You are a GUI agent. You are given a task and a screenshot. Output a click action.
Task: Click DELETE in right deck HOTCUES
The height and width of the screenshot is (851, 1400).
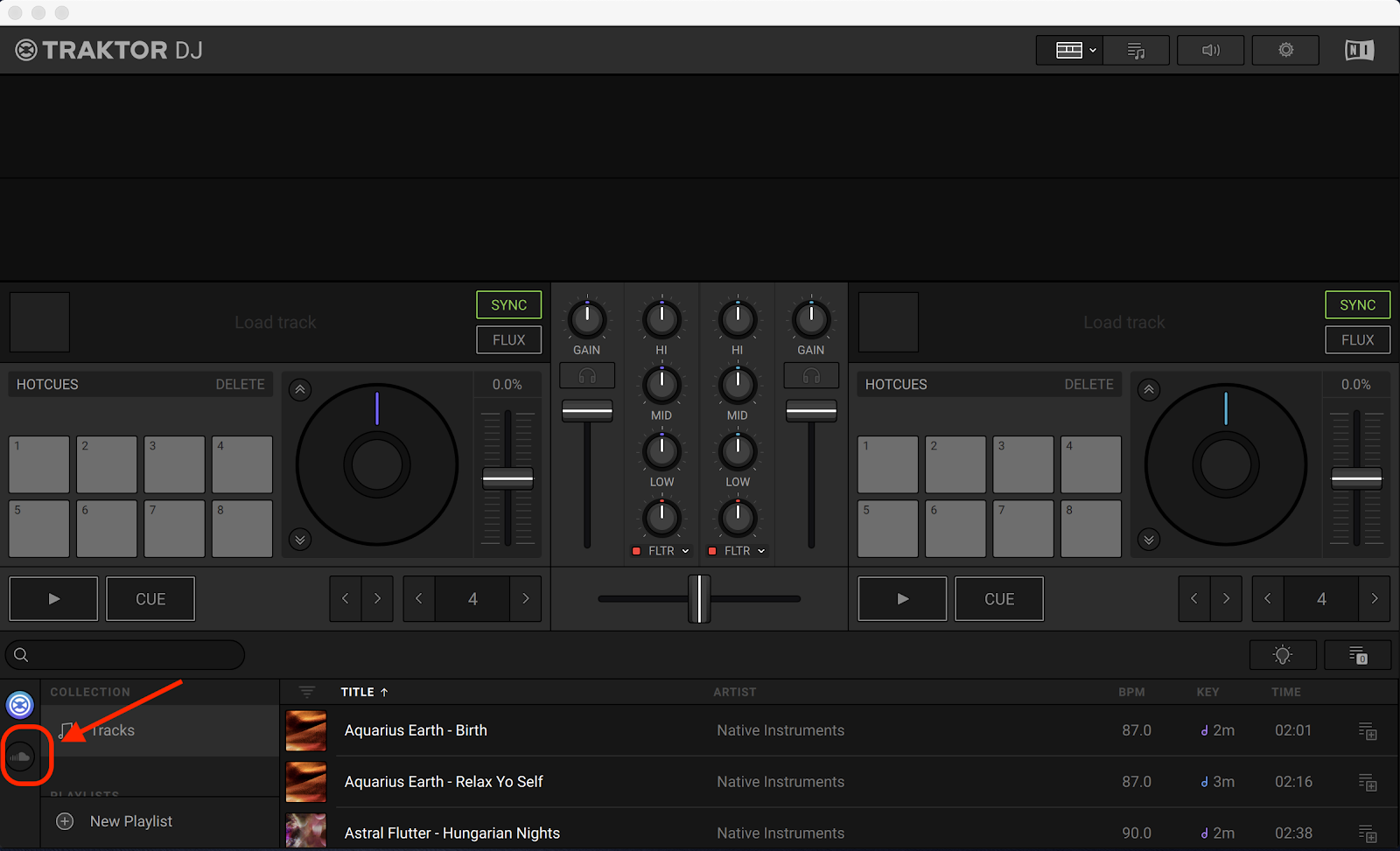pos(1088,384)
